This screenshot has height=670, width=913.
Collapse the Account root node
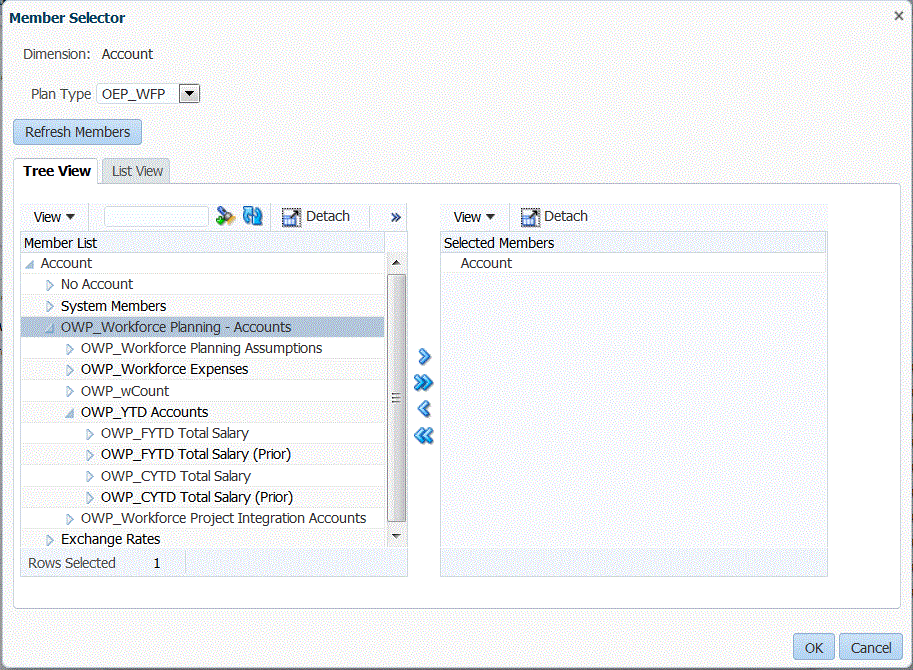tap(30, 264)
